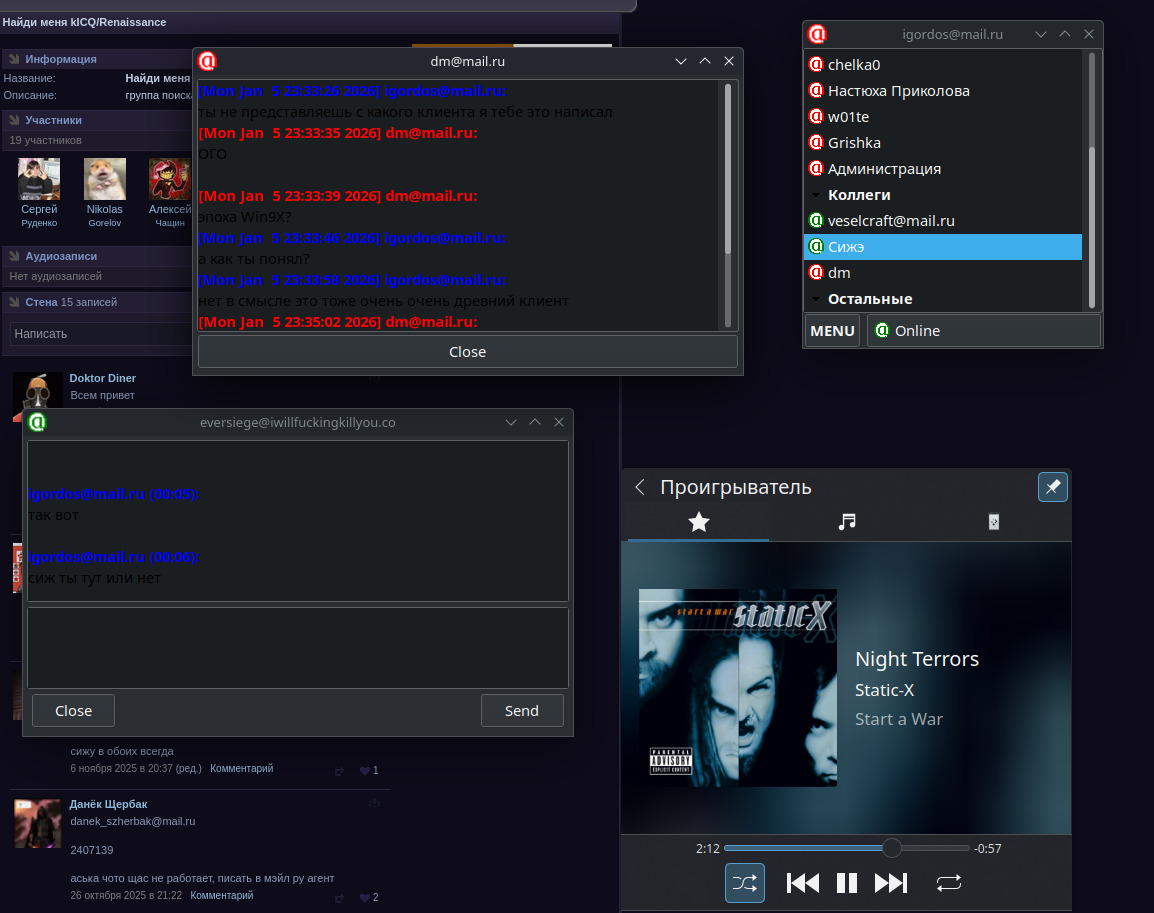Select contact Настюха Приколова

pyautogui.click(x=943, y=90)
